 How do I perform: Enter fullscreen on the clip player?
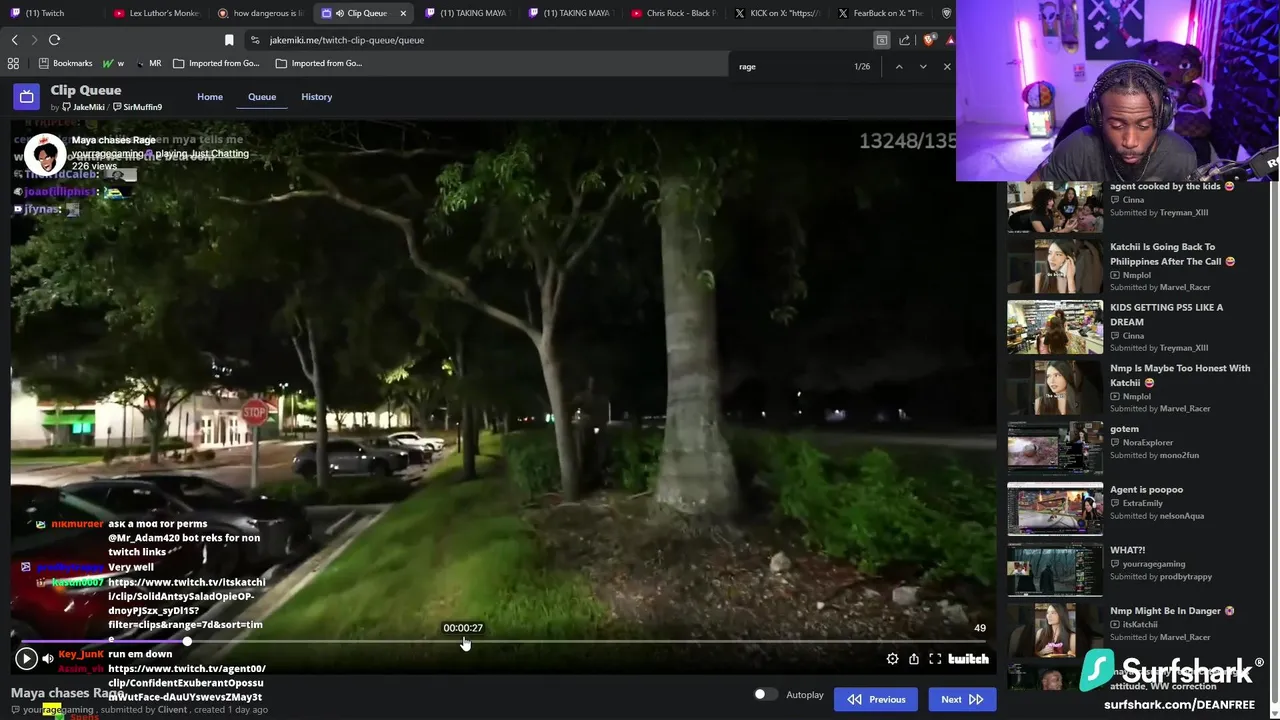(935, 659)
